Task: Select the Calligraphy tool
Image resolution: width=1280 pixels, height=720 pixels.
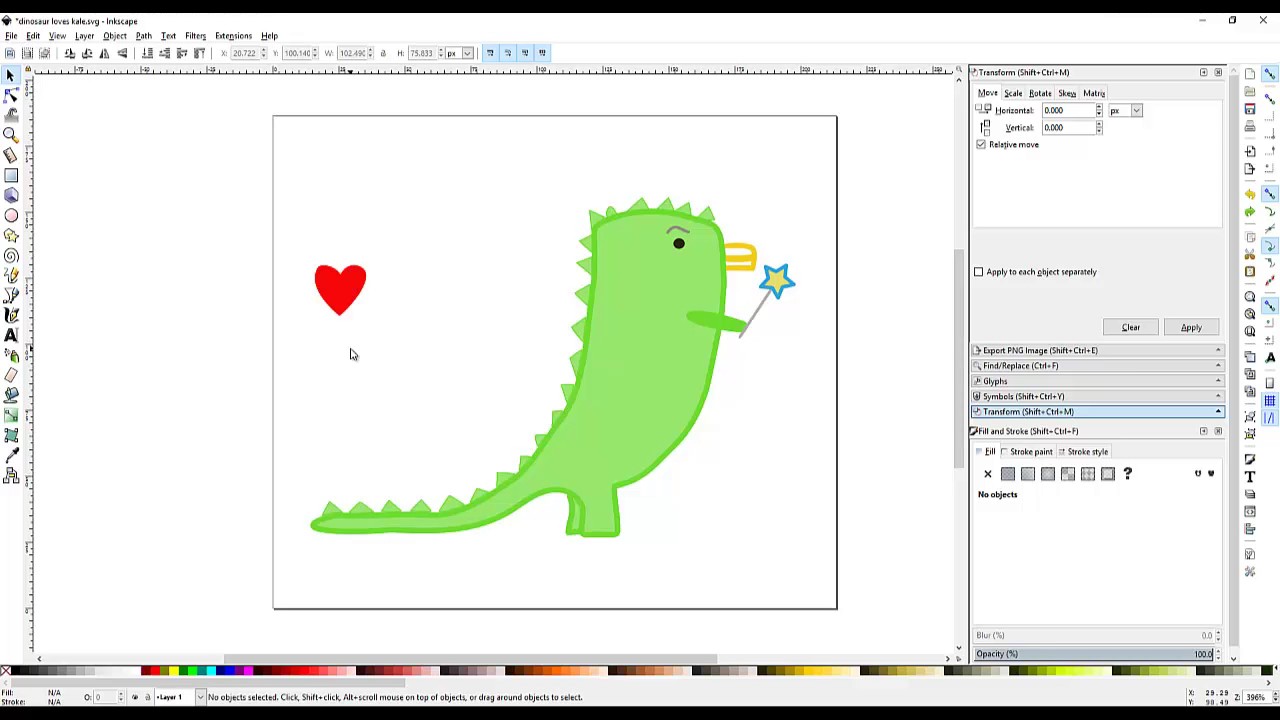Action: coord(11,315)
